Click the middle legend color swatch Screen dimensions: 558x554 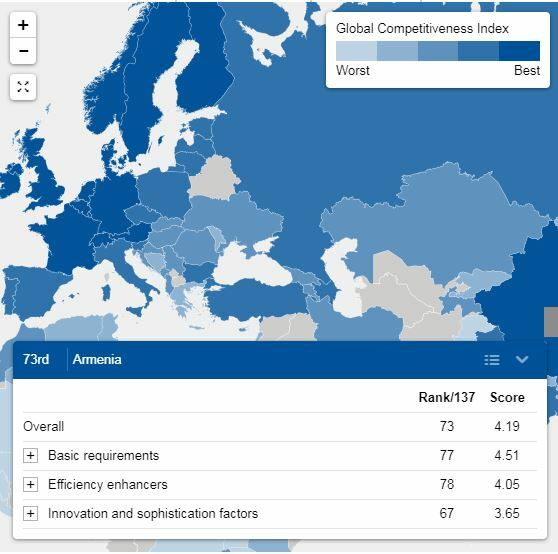[x=438, y=51]
